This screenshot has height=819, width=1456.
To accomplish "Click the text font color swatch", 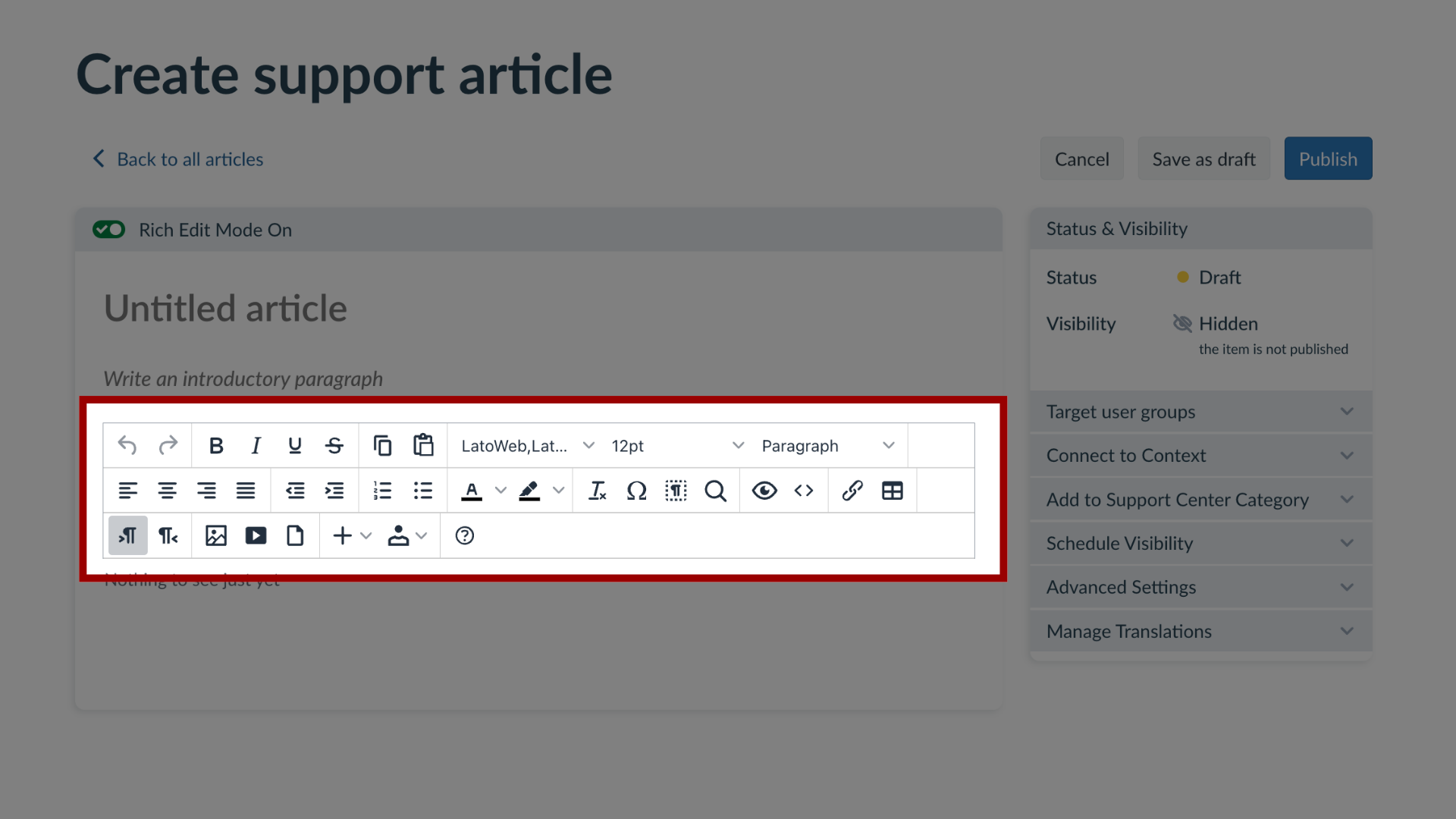I will point(470,490).
